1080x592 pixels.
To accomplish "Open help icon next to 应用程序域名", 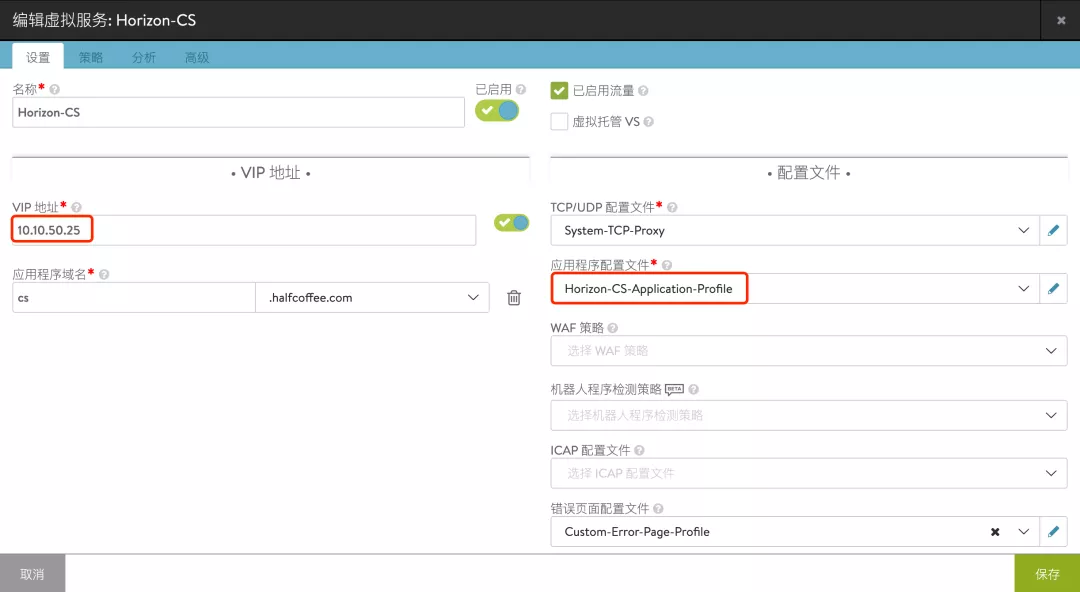I will tap(104, 274).
